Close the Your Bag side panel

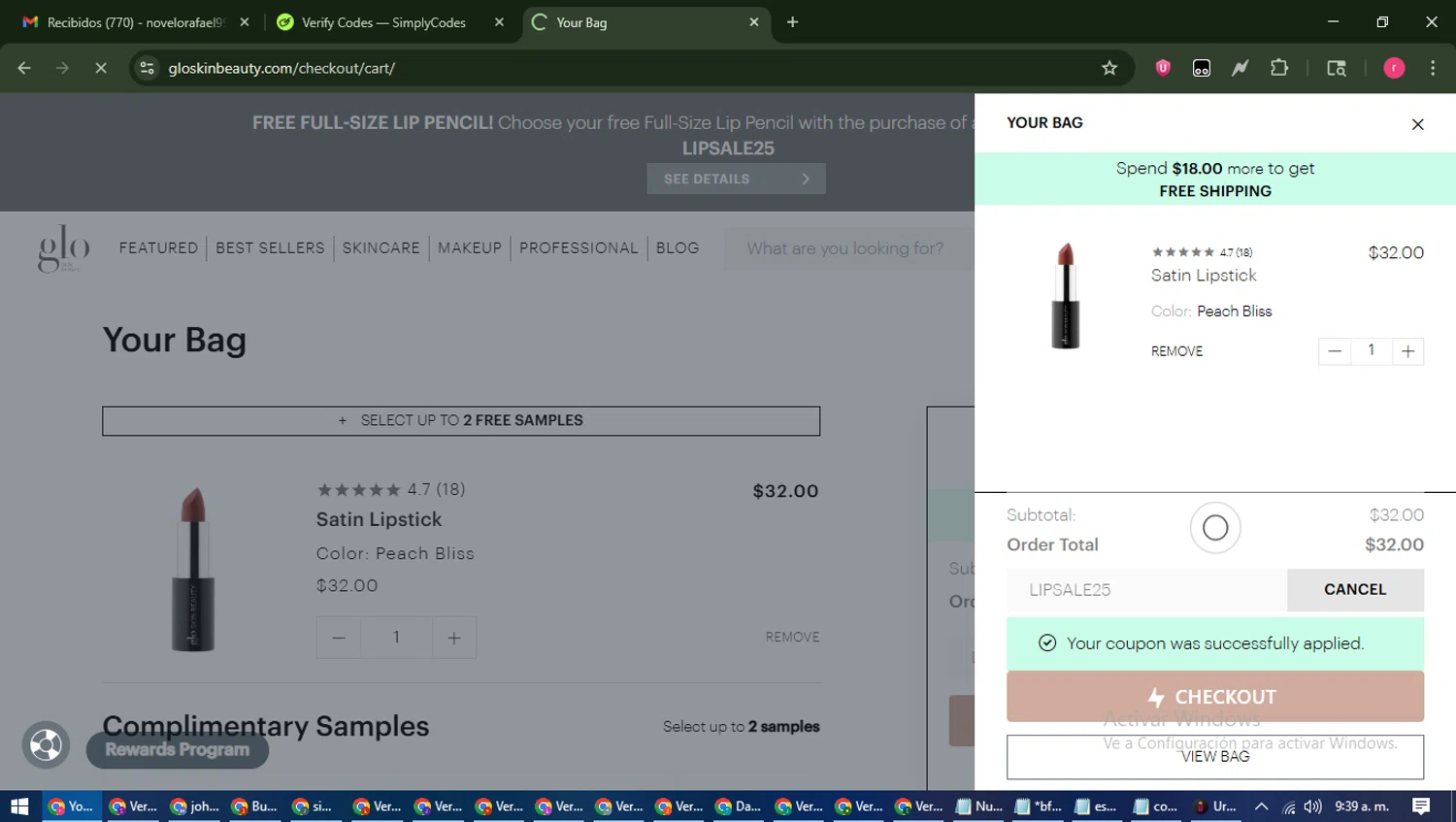(x=1417, y=124)
